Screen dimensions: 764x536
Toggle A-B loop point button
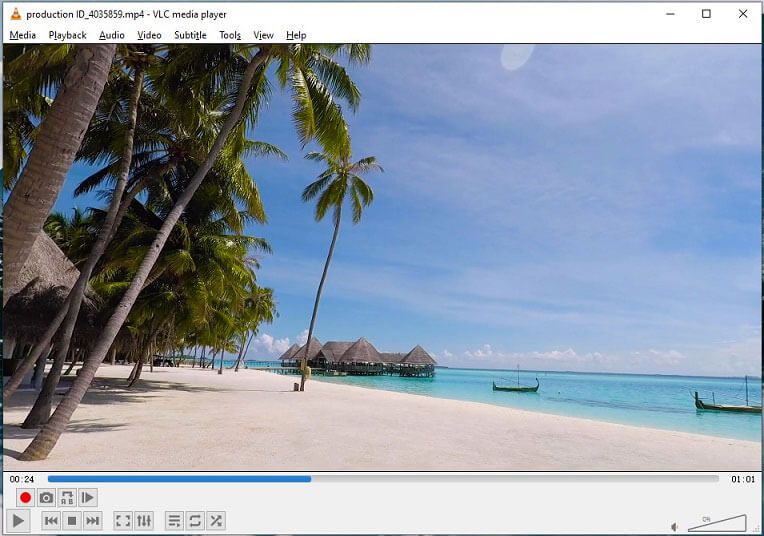pos(67,498)
